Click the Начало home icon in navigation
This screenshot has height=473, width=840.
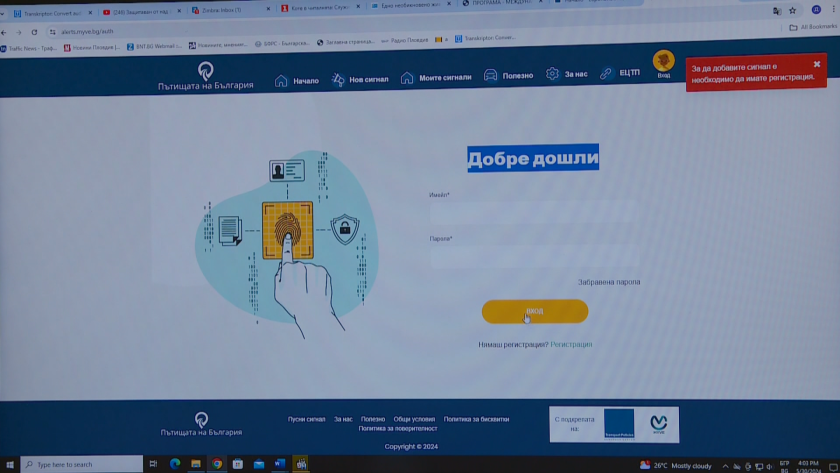point(281,80)
